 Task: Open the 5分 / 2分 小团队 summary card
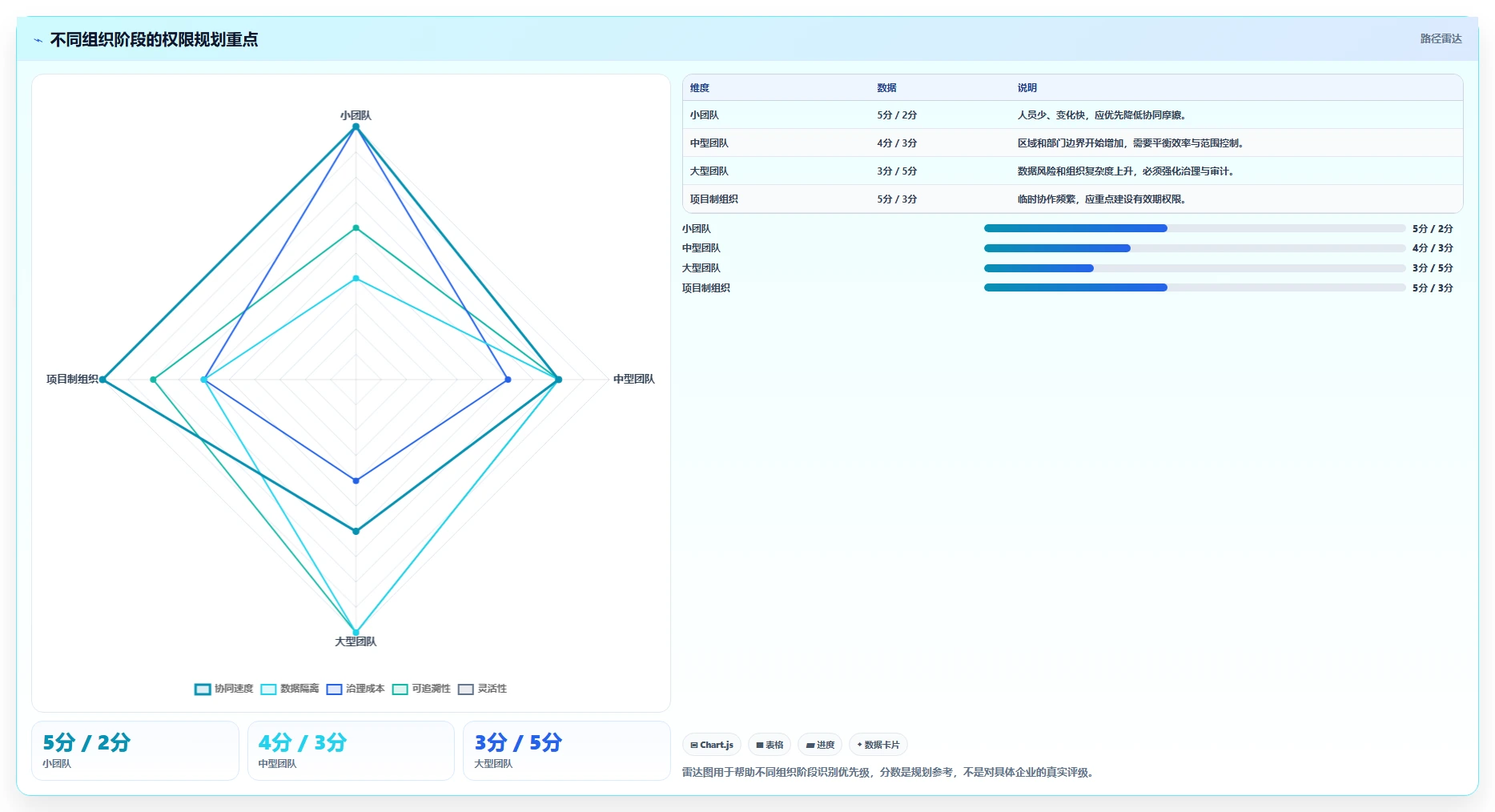[135, 750]
